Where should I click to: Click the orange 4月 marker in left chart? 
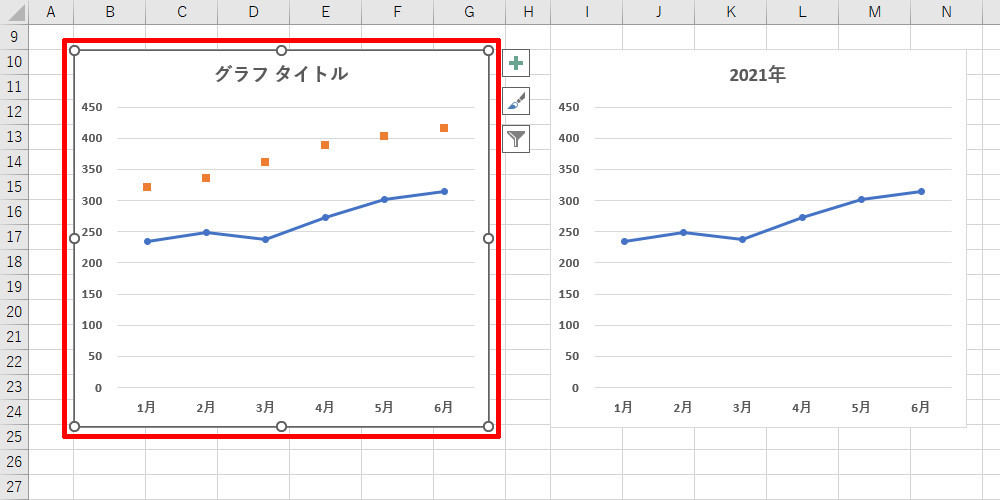pyautogui.click(x=325, y=145)
